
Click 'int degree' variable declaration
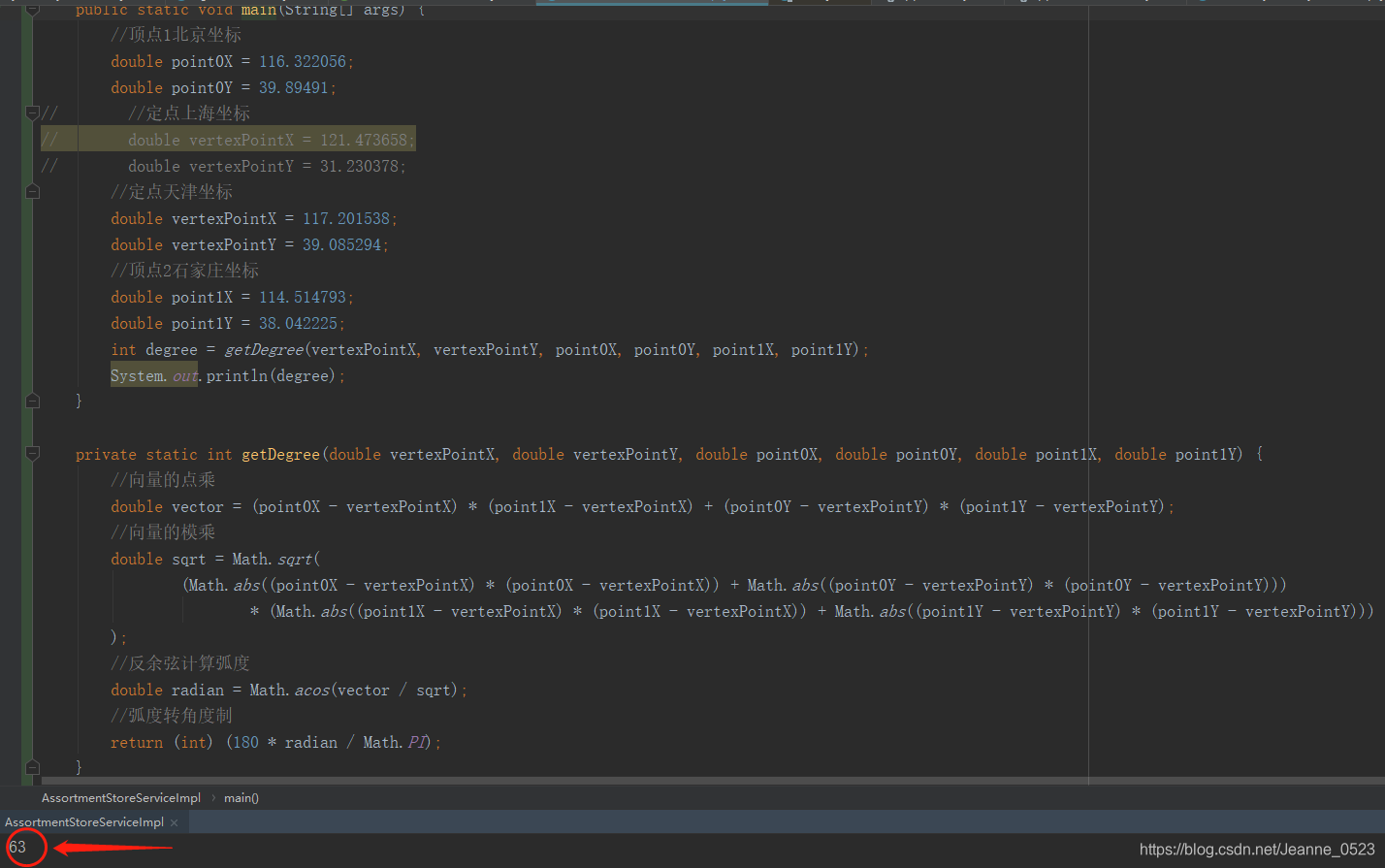tap(154, 349)
